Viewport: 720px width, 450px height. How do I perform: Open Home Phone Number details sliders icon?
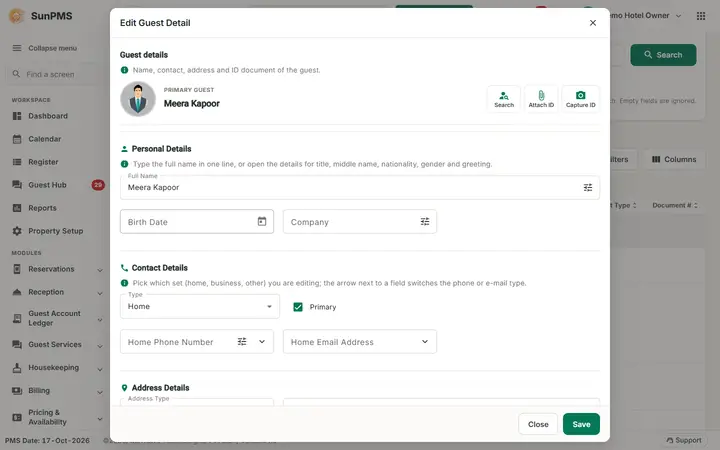pyautogui.click(x=242, y=341)
